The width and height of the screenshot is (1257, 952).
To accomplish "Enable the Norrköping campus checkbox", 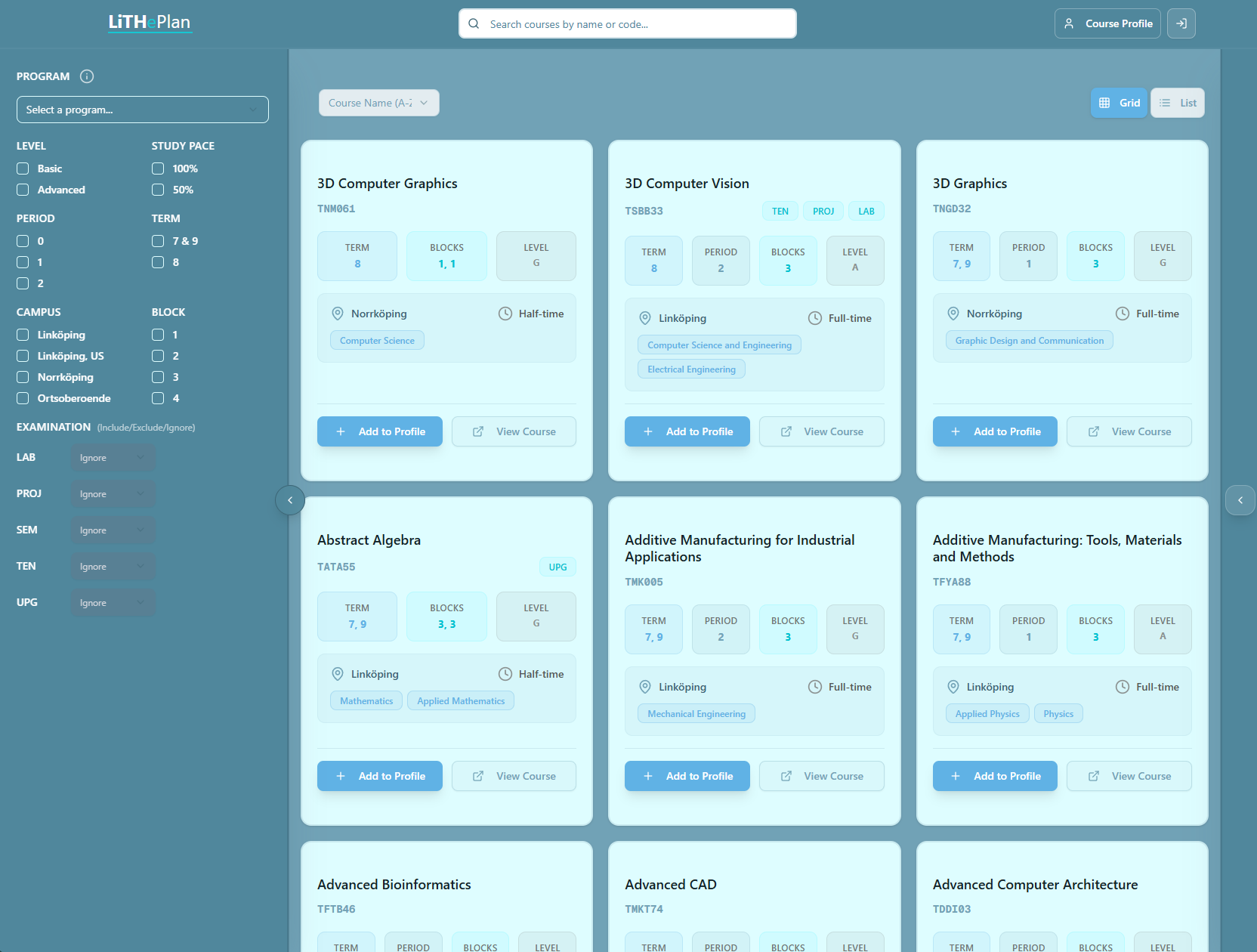I will click(23, 377).
